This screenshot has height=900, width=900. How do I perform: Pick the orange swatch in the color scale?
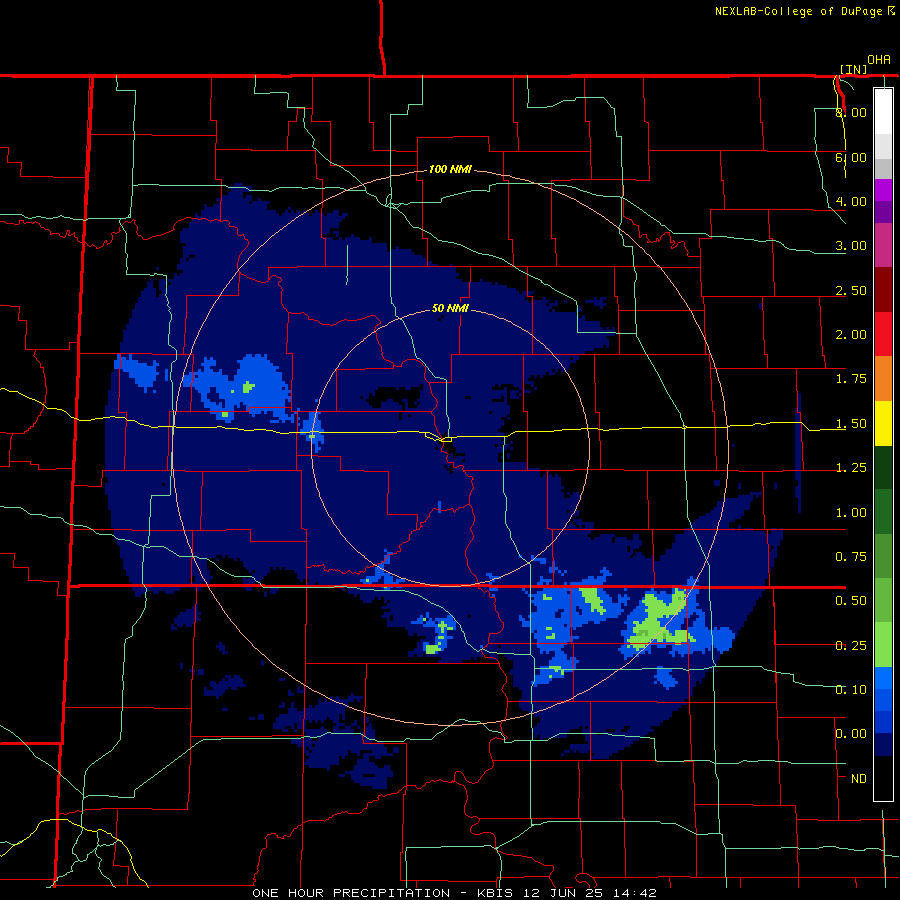pyautogui.click(x=883, y=379)
